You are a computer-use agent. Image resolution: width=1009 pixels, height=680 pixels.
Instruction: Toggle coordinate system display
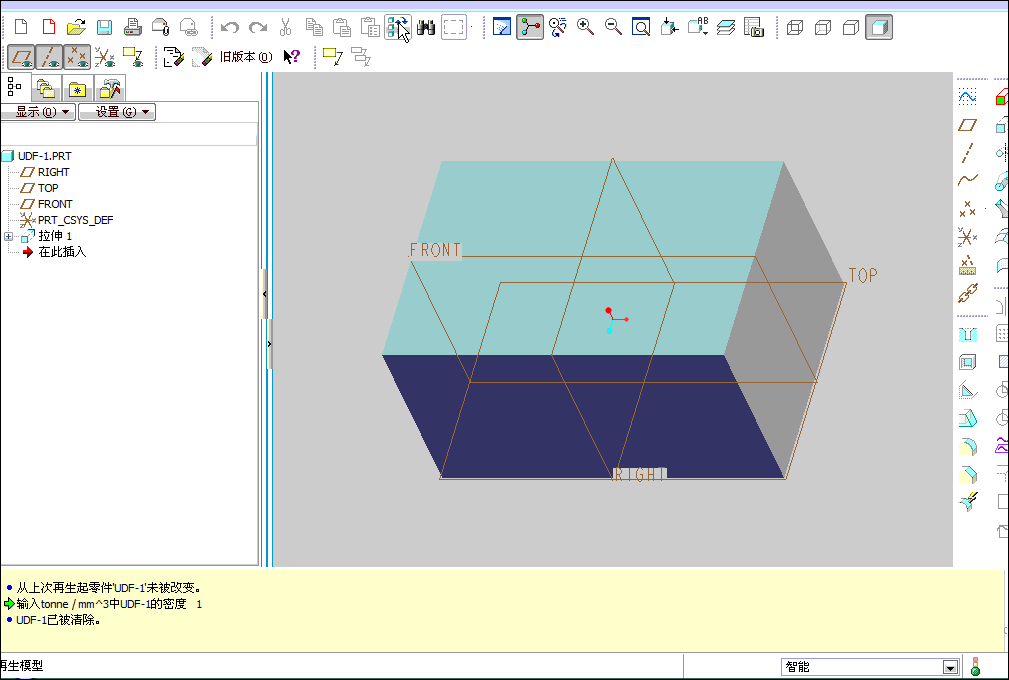tap(105, 57)
